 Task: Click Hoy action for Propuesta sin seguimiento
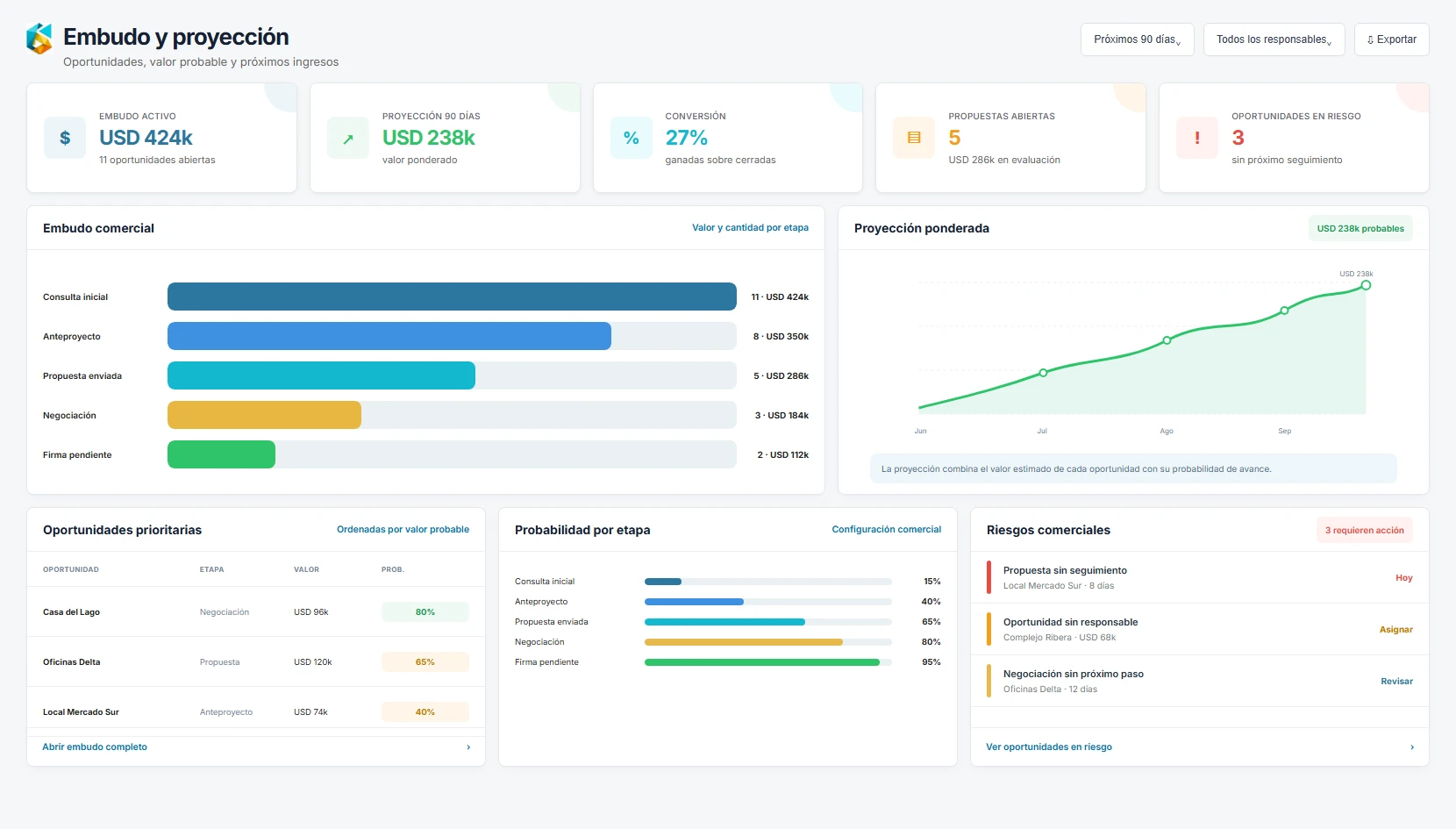(x=1403, y=577)
